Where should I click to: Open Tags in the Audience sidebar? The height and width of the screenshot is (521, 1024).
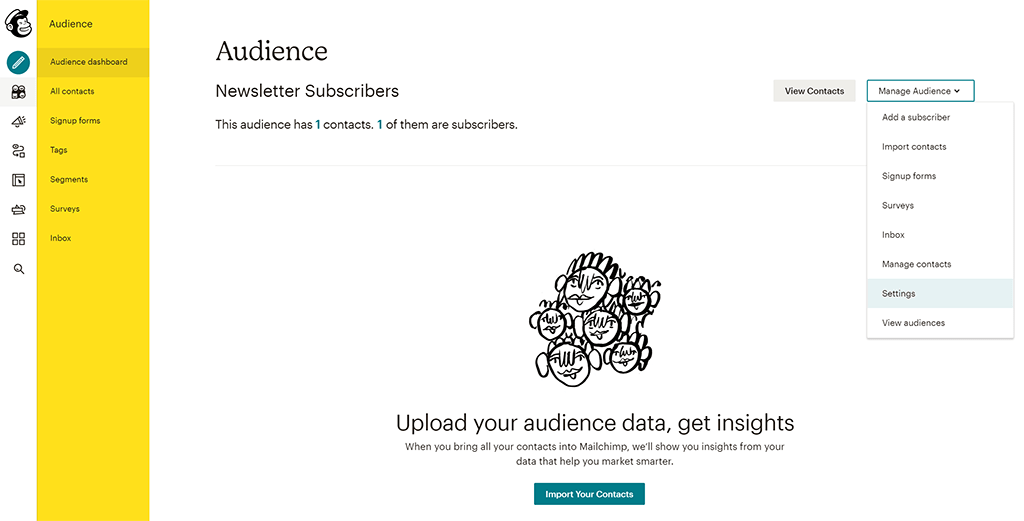tap(59, 150)
